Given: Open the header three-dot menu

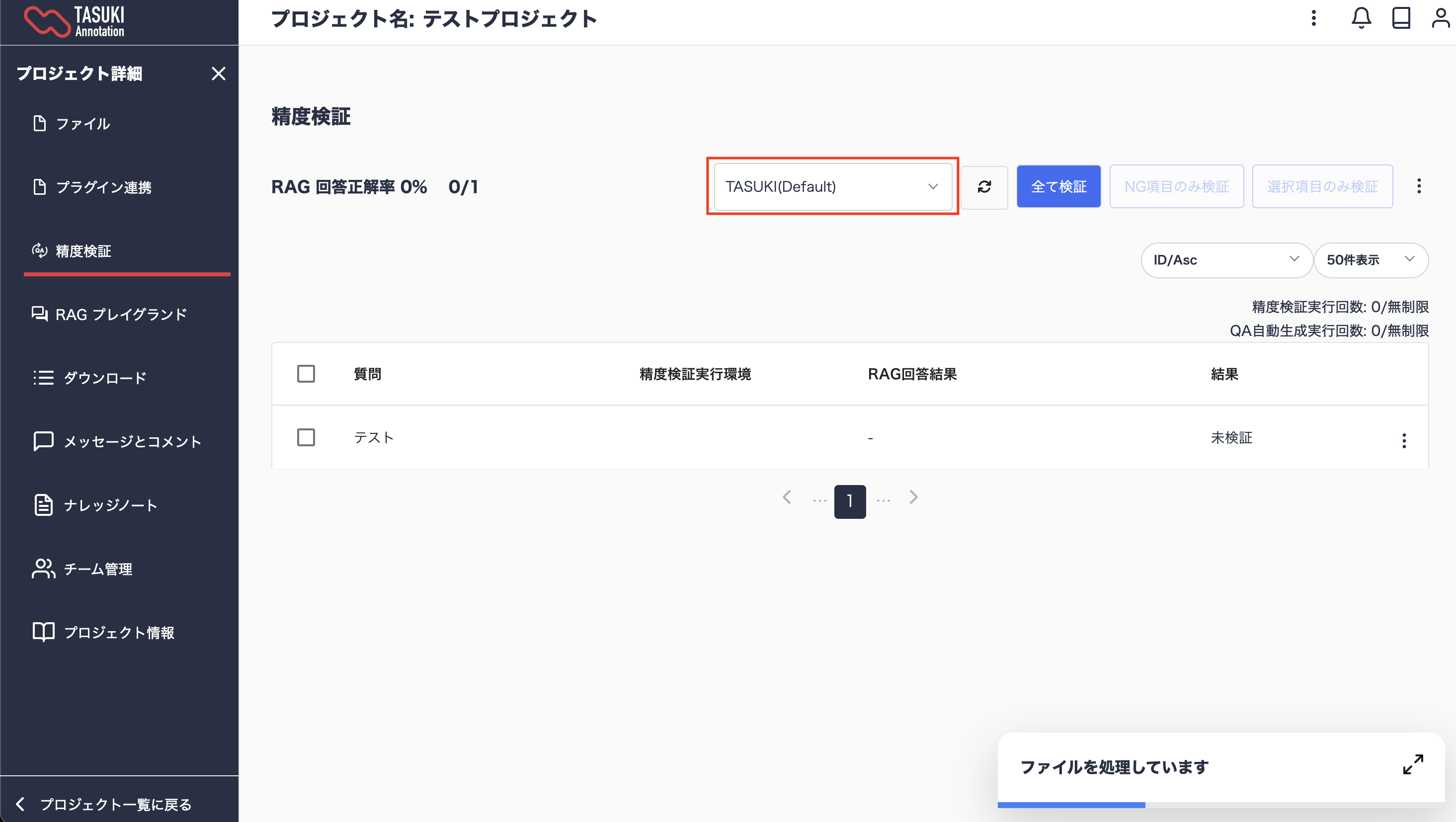Looking at the screenshot, I should (1313, 18).
